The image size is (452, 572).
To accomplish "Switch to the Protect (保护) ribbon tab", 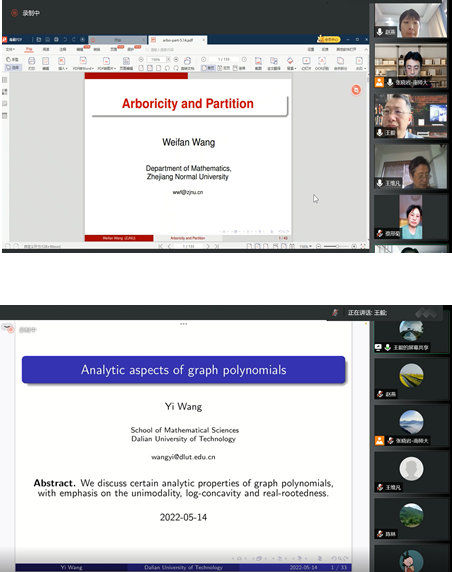I will coord(131,49).
